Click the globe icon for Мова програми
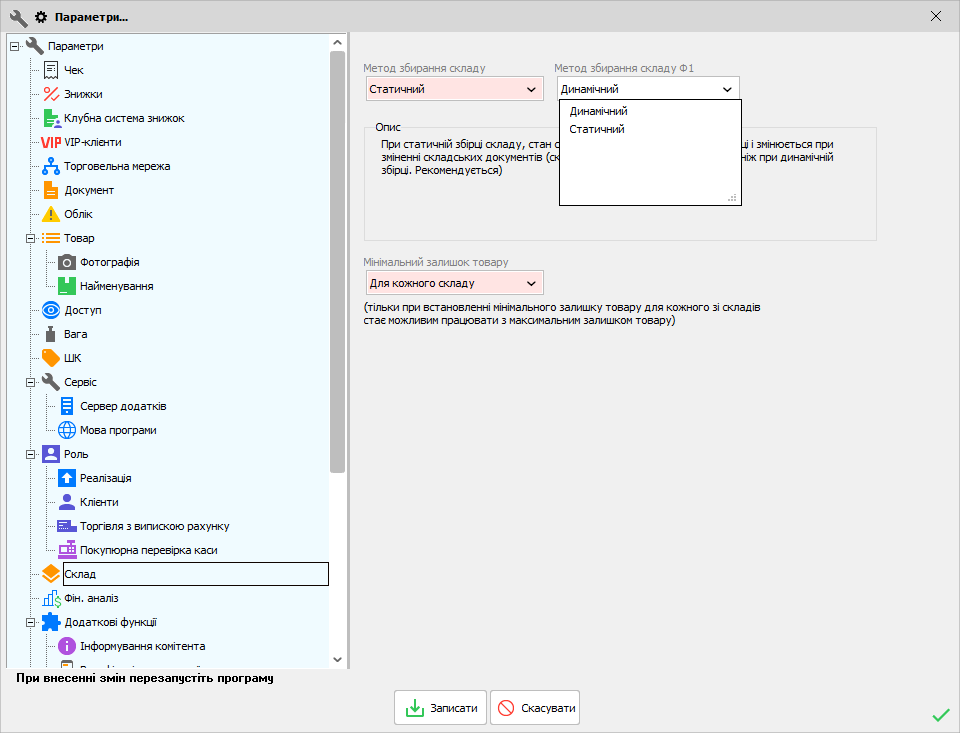 click(67, 430)
